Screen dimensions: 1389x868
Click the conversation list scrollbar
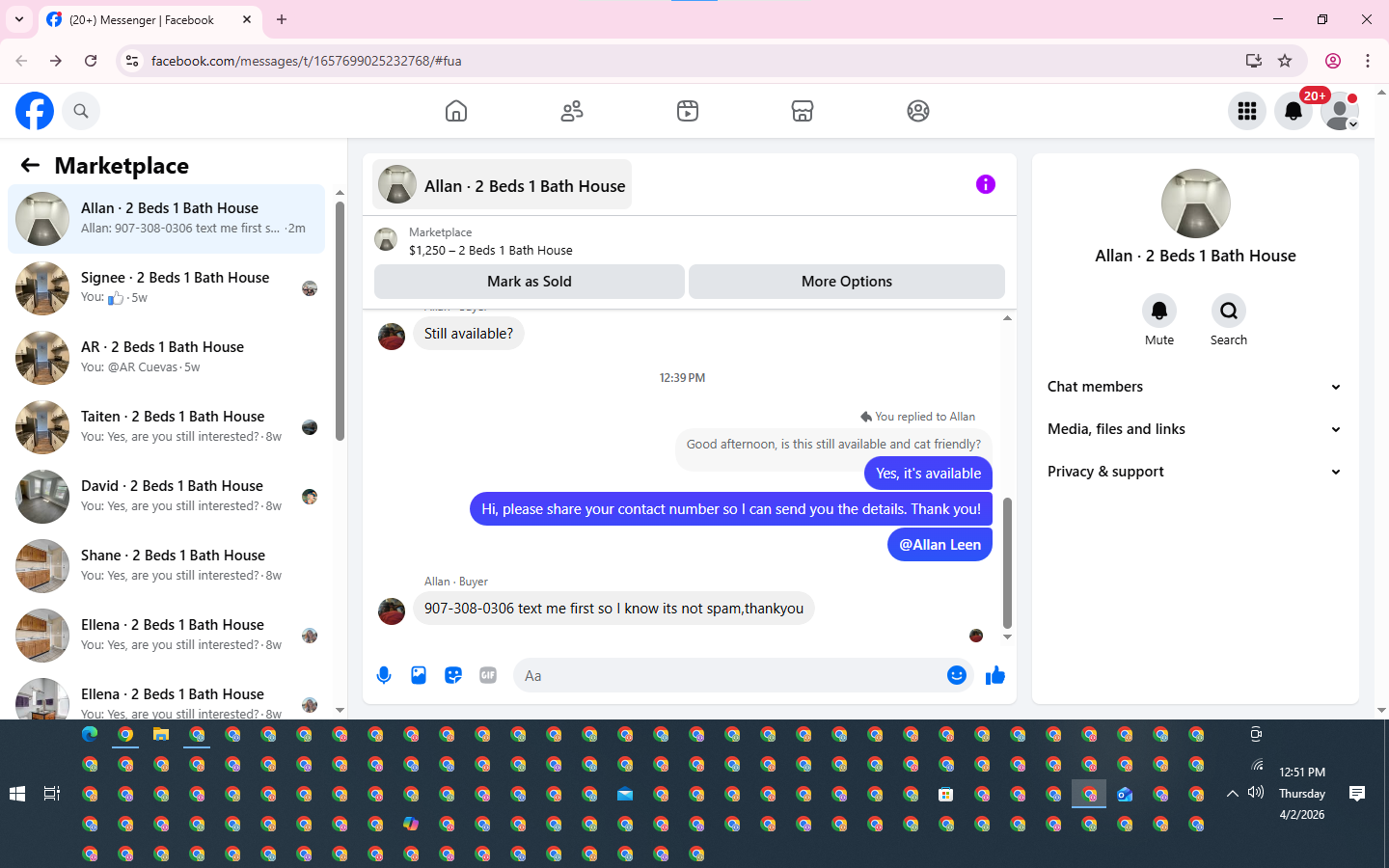[x=340, y=320]
